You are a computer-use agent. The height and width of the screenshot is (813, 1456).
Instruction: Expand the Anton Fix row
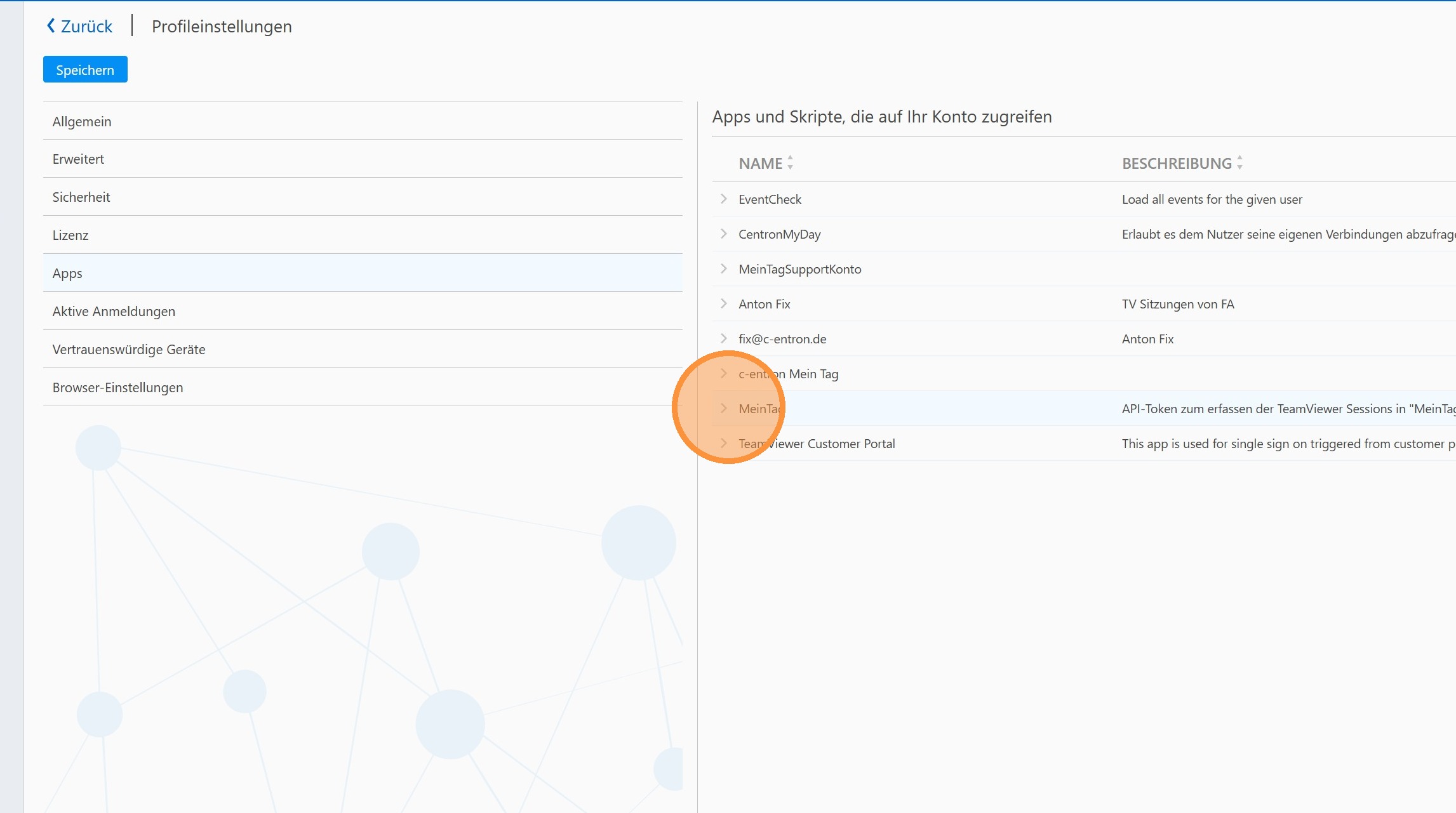pos(723,303)
